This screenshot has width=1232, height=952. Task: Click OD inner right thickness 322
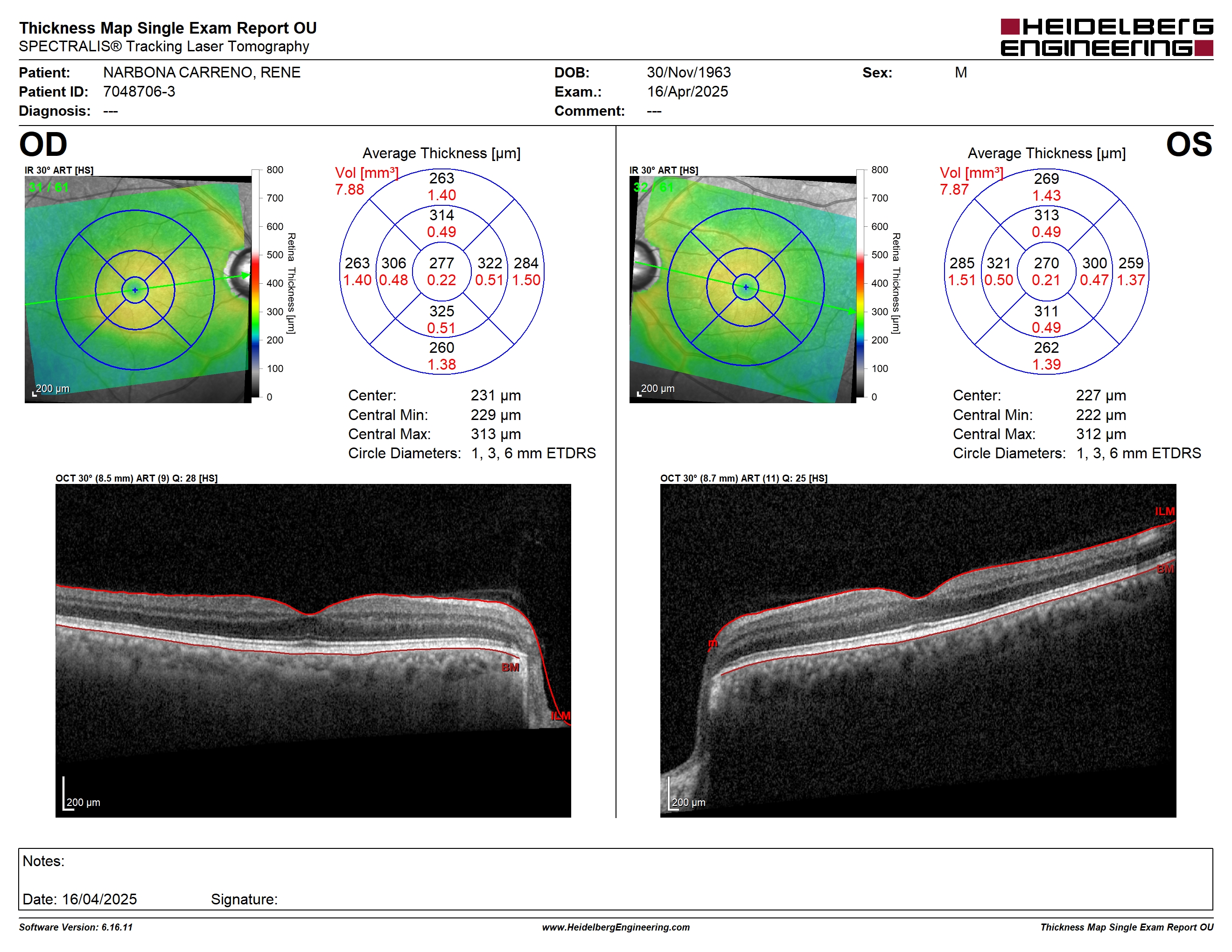(489, 263)
